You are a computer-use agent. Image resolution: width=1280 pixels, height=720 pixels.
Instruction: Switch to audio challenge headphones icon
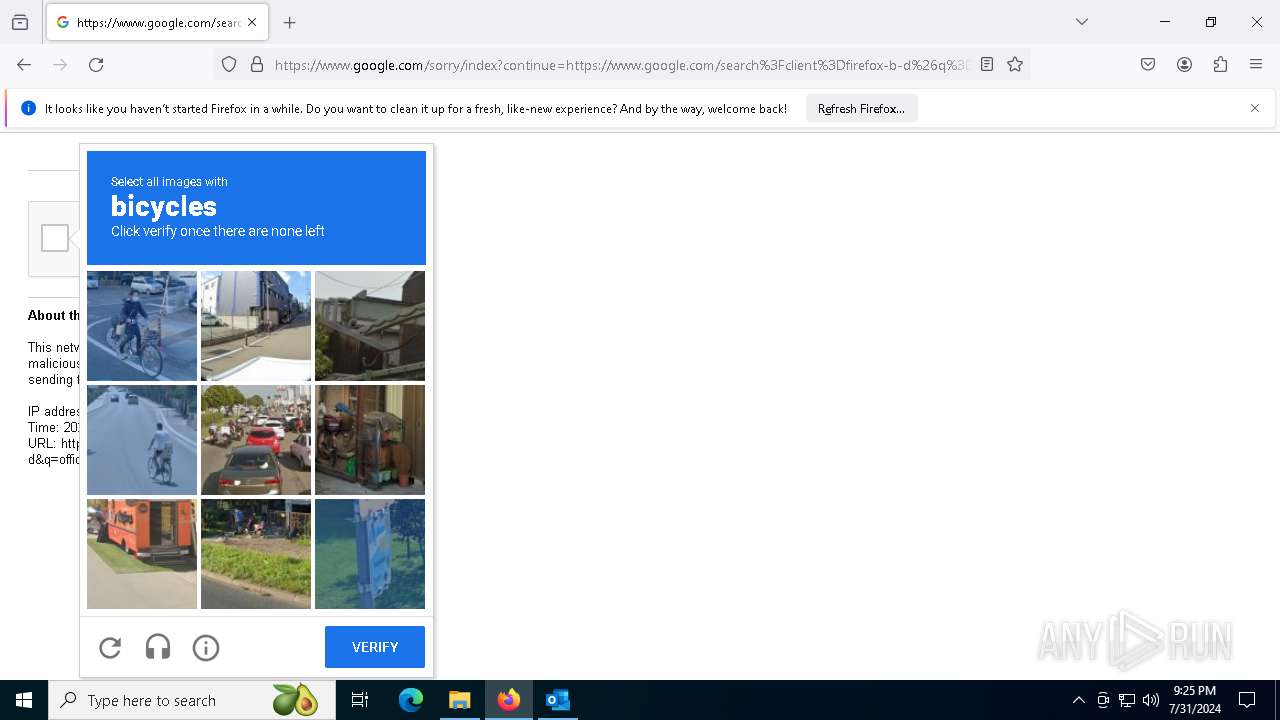[x=158, y=648]
